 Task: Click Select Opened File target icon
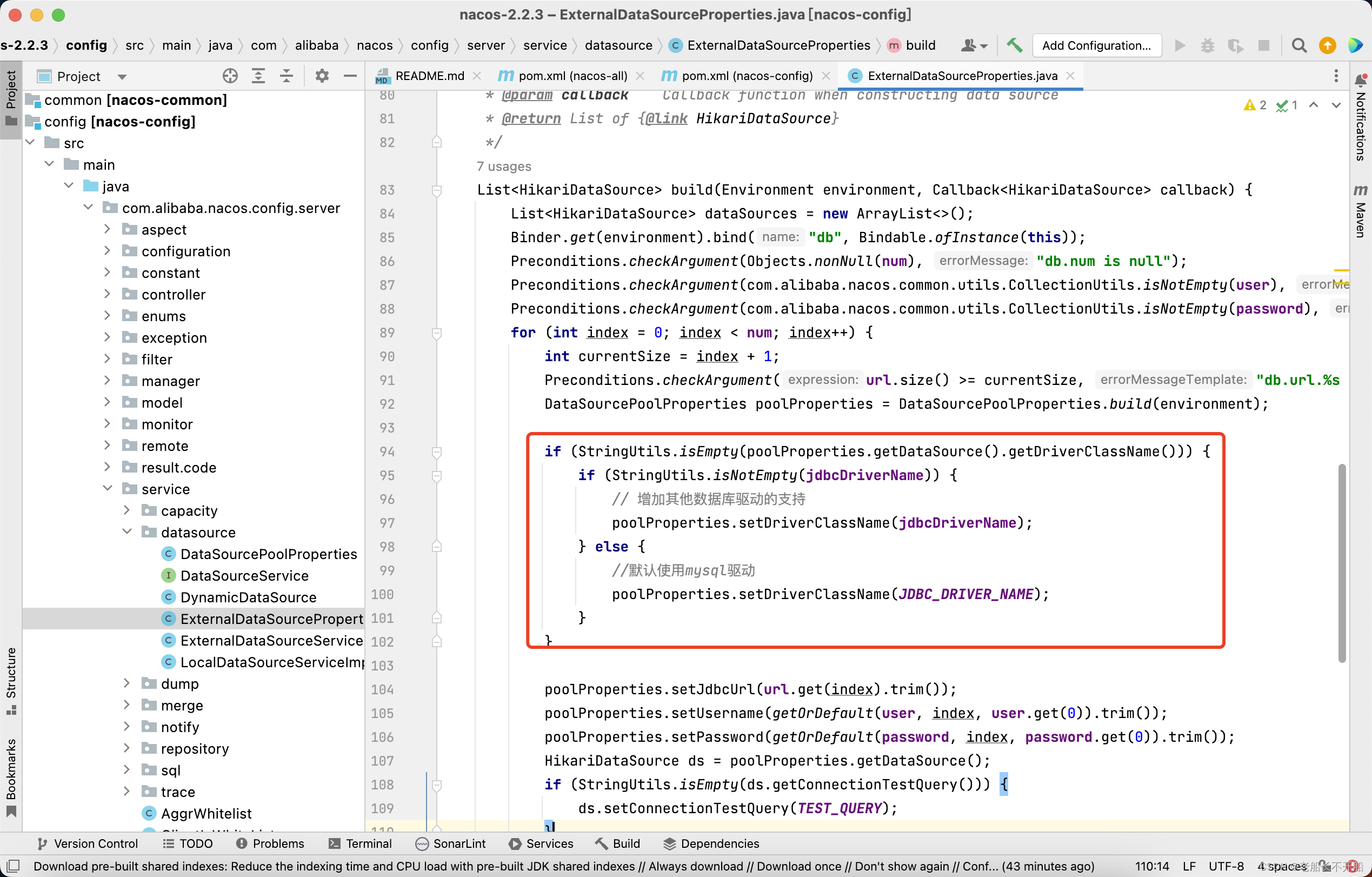point(230,76)
